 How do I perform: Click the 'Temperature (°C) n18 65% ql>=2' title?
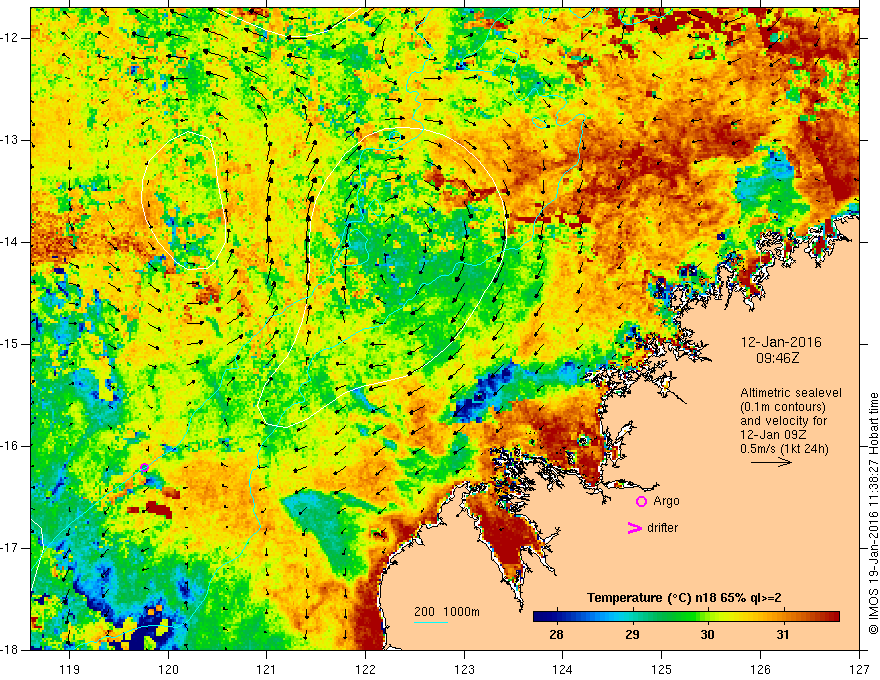click(684, 598)
